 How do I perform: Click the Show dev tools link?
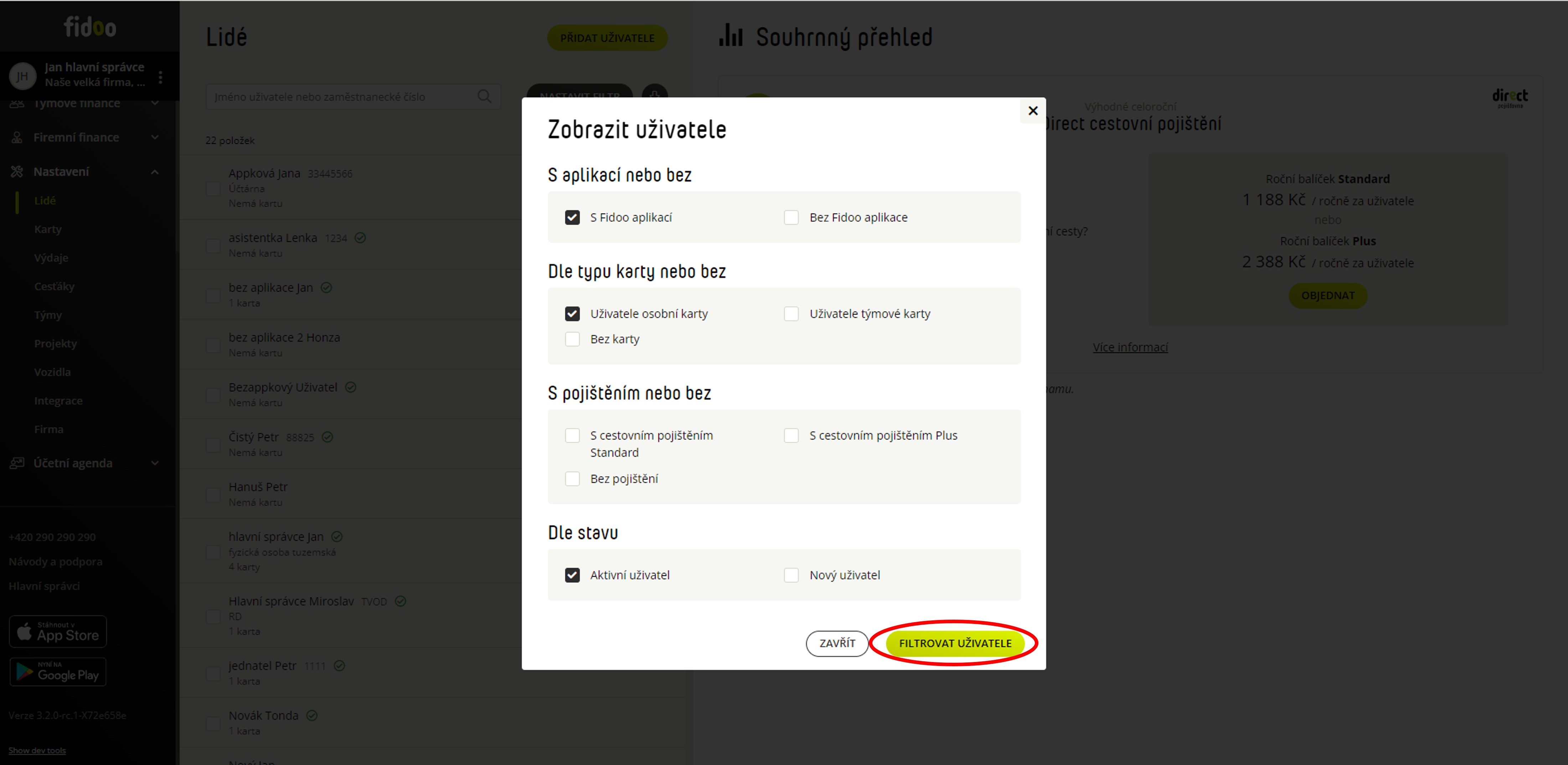pos(37,750)
